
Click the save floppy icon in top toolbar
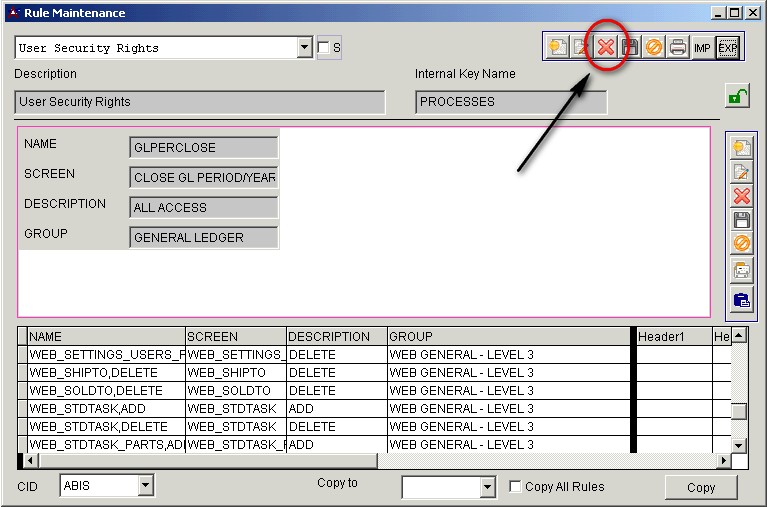tap(630, 47)
